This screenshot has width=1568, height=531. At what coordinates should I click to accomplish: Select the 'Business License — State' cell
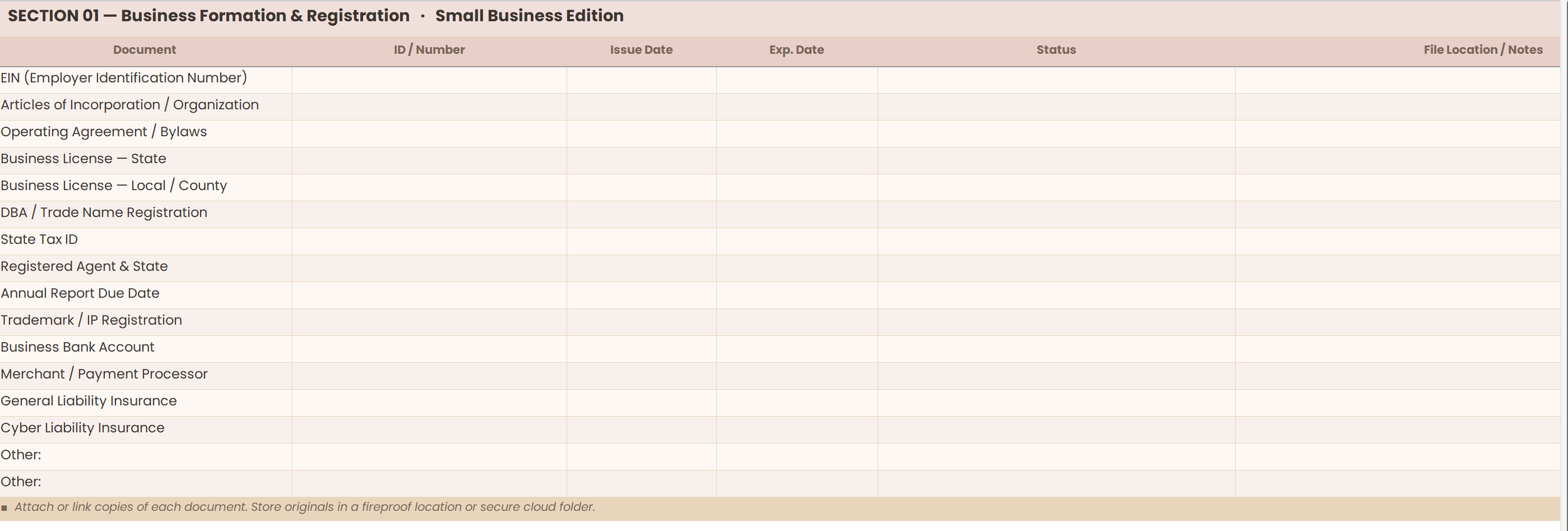coord(146,161)
